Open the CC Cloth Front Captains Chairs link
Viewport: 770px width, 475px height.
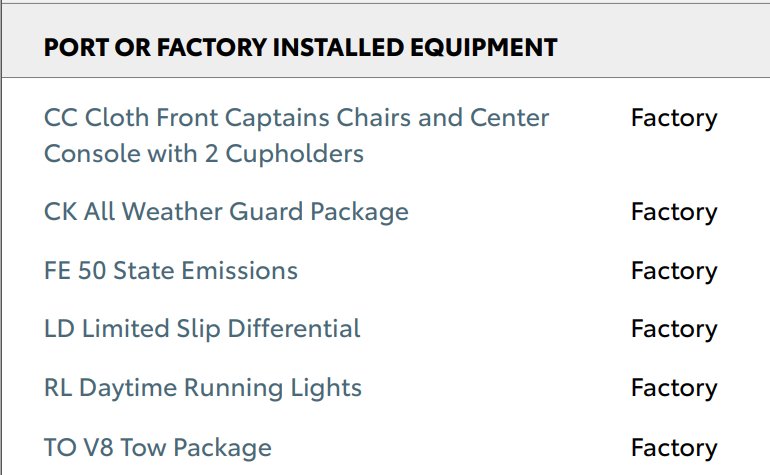point(296,135)
